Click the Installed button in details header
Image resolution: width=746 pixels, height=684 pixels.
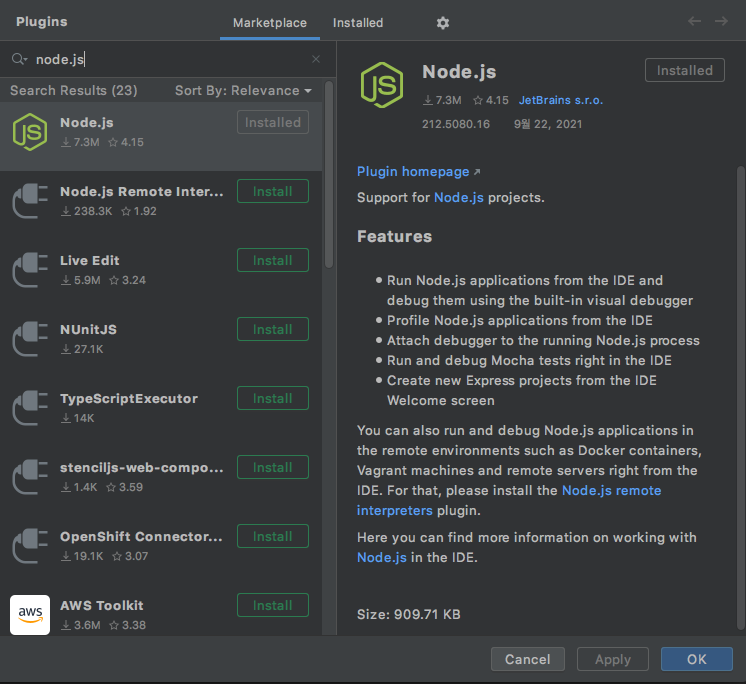[685, 70]
